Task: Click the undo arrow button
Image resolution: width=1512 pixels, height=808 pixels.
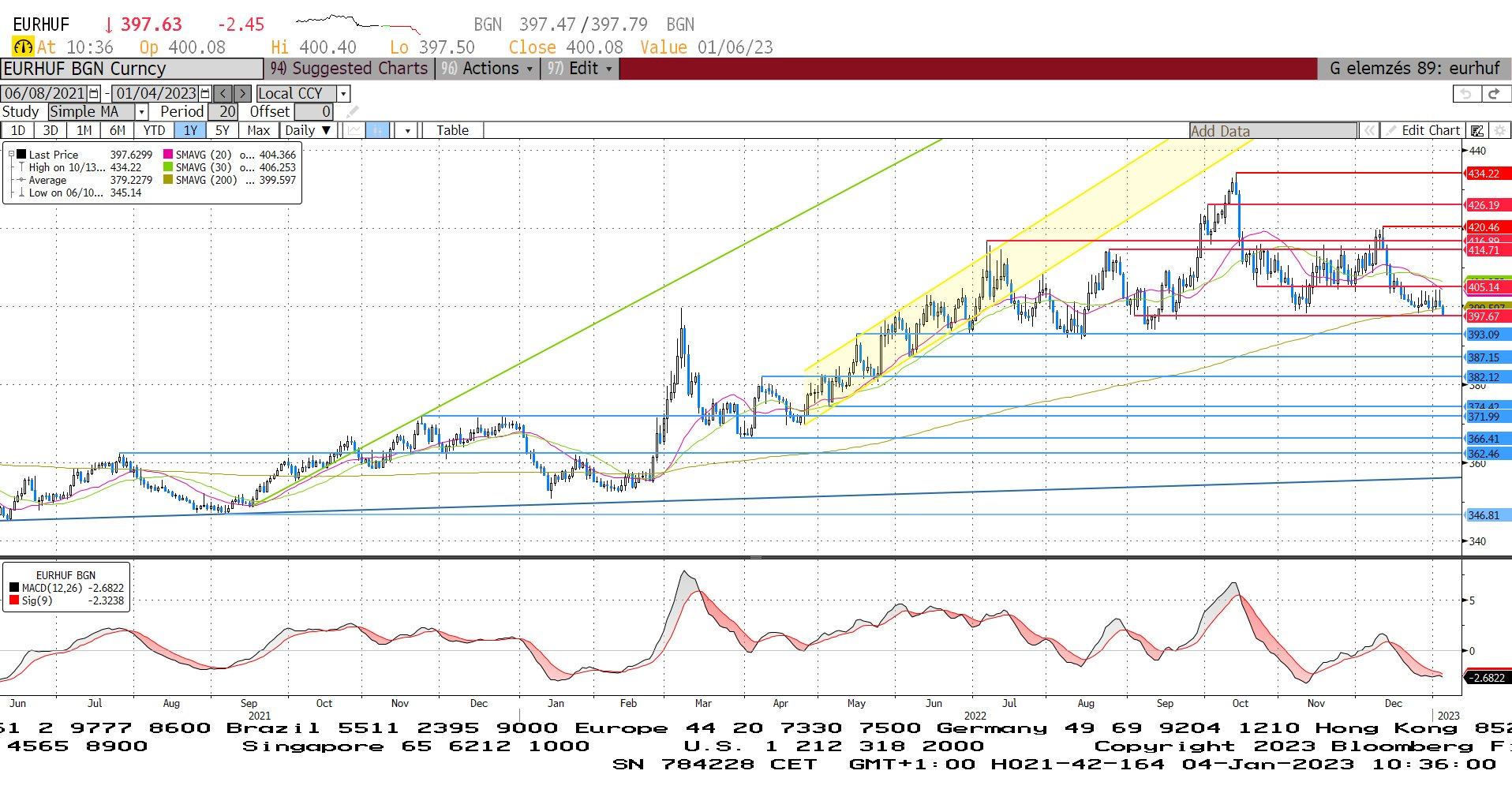Action: (1466, 94)
